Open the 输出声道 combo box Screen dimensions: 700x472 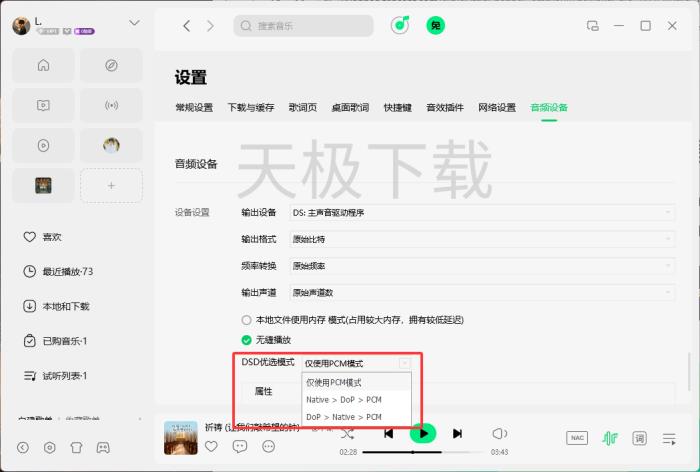tap(482, 293)
